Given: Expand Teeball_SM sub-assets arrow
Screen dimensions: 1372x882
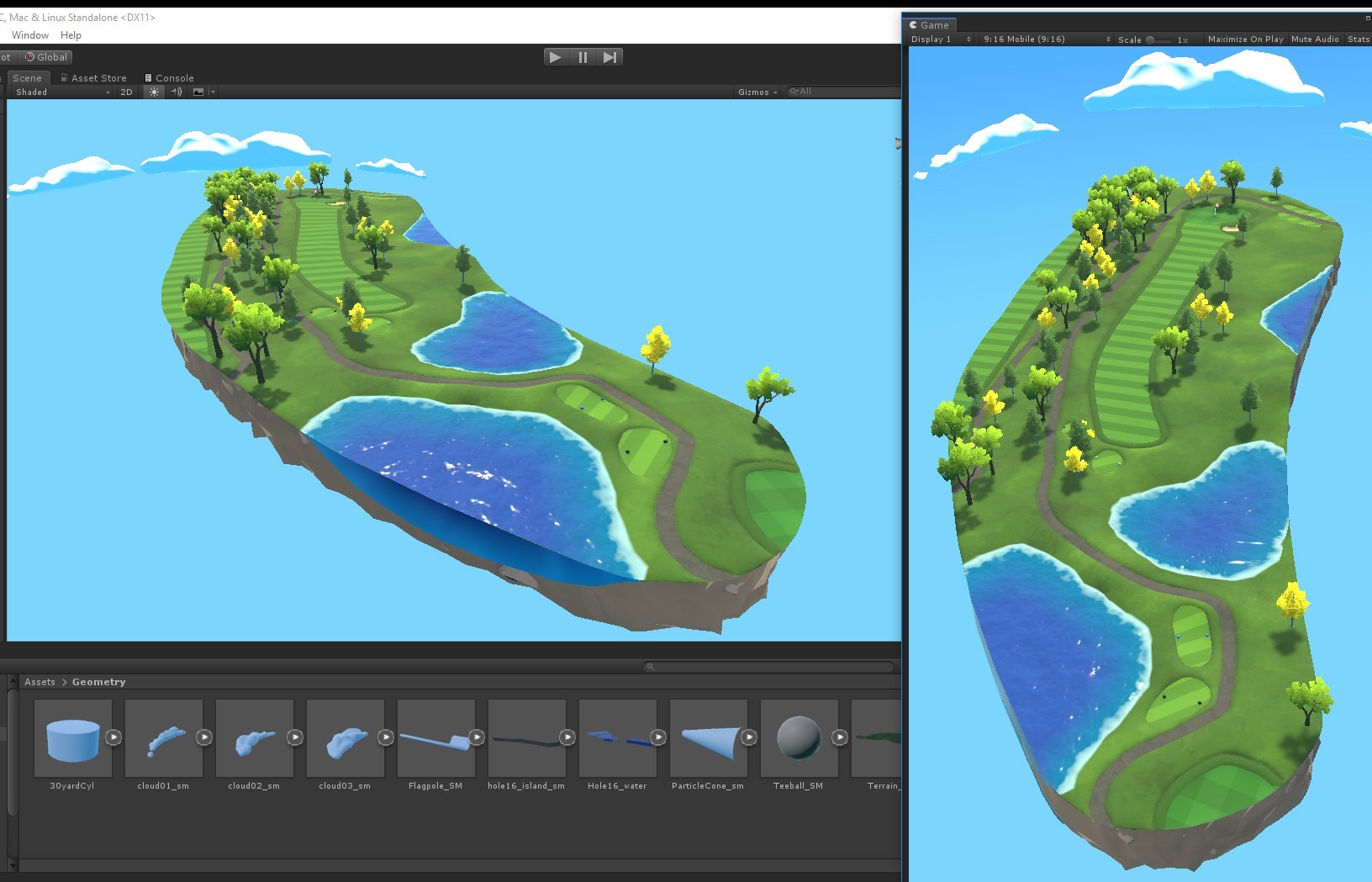Looking at the screenshot, I should (x=840, y=737).
